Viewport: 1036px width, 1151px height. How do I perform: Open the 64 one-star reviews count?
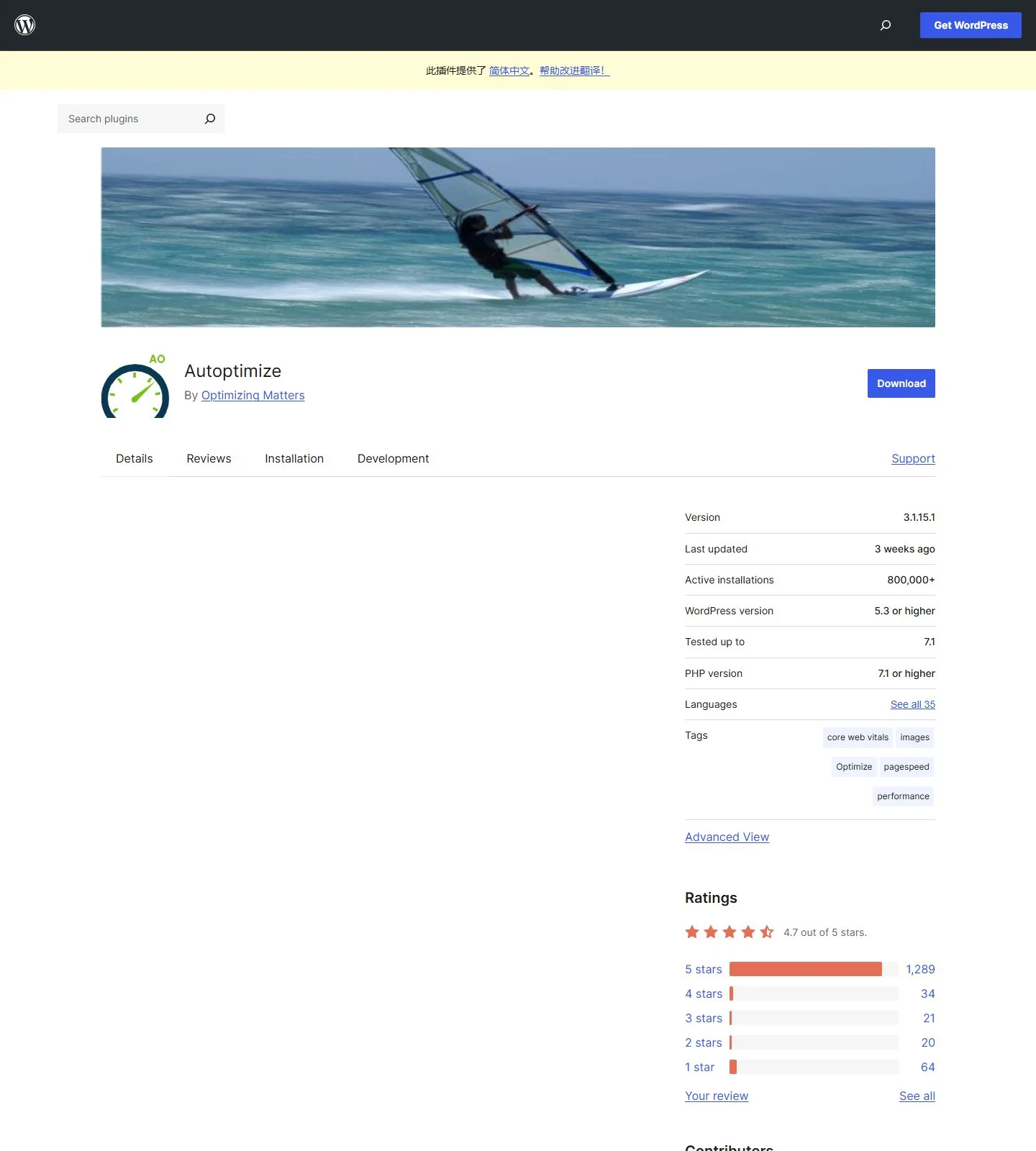point(928,1068)
